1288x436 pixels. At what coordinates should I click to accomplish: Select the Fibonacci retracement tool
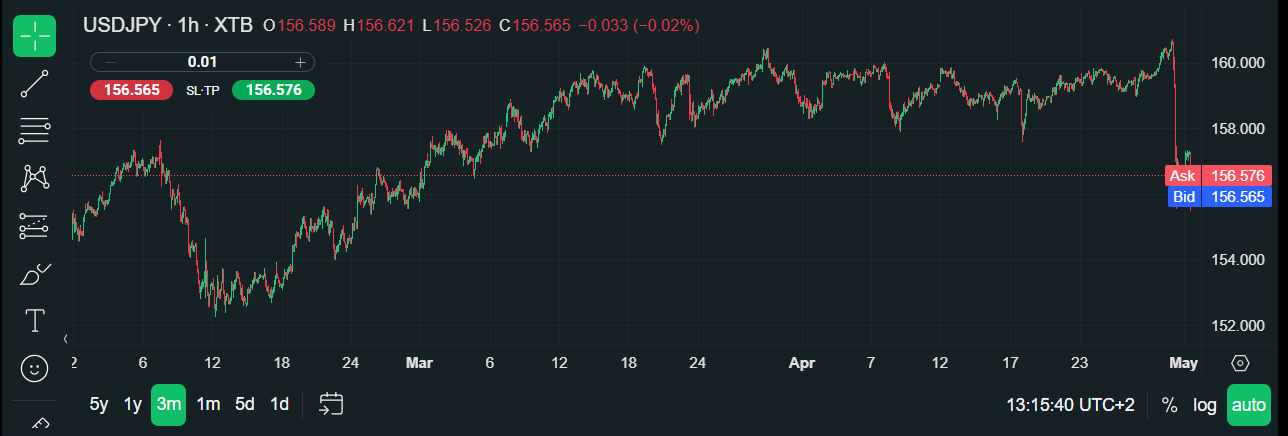[x=34, y=226]
